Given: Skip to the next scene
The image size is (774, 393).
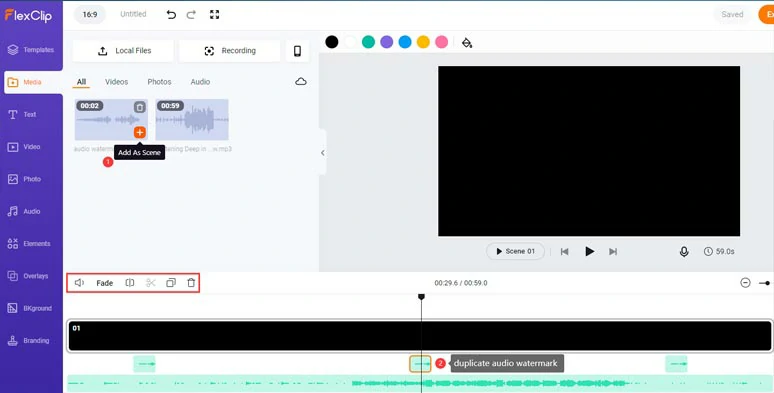Looking at the screenshot, I should pyautogui.click(x=613, y=252).
